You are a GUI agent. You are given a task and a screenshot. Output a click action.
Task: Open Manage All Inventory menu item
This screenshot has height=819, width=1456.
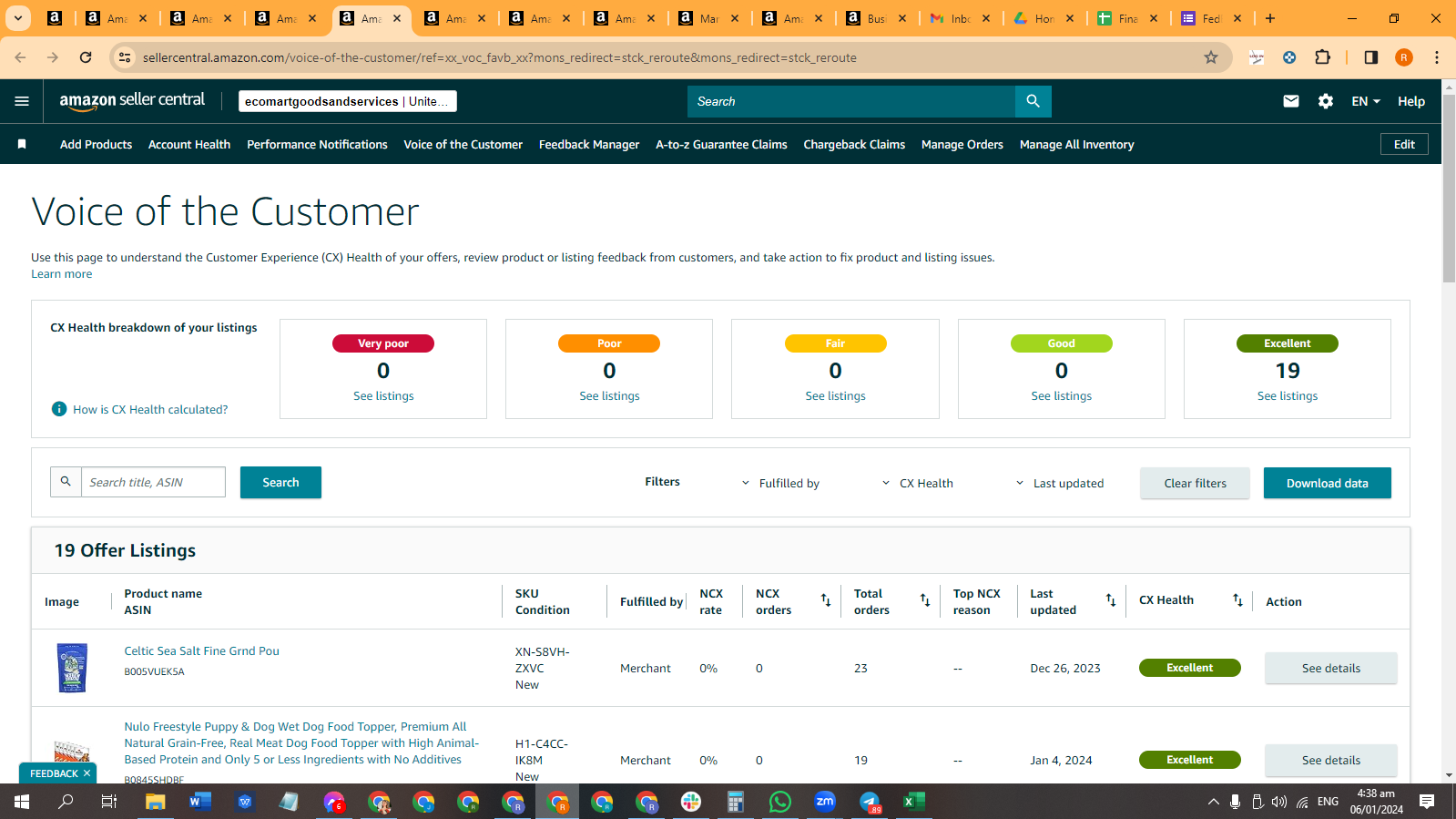click(1076, 144)
